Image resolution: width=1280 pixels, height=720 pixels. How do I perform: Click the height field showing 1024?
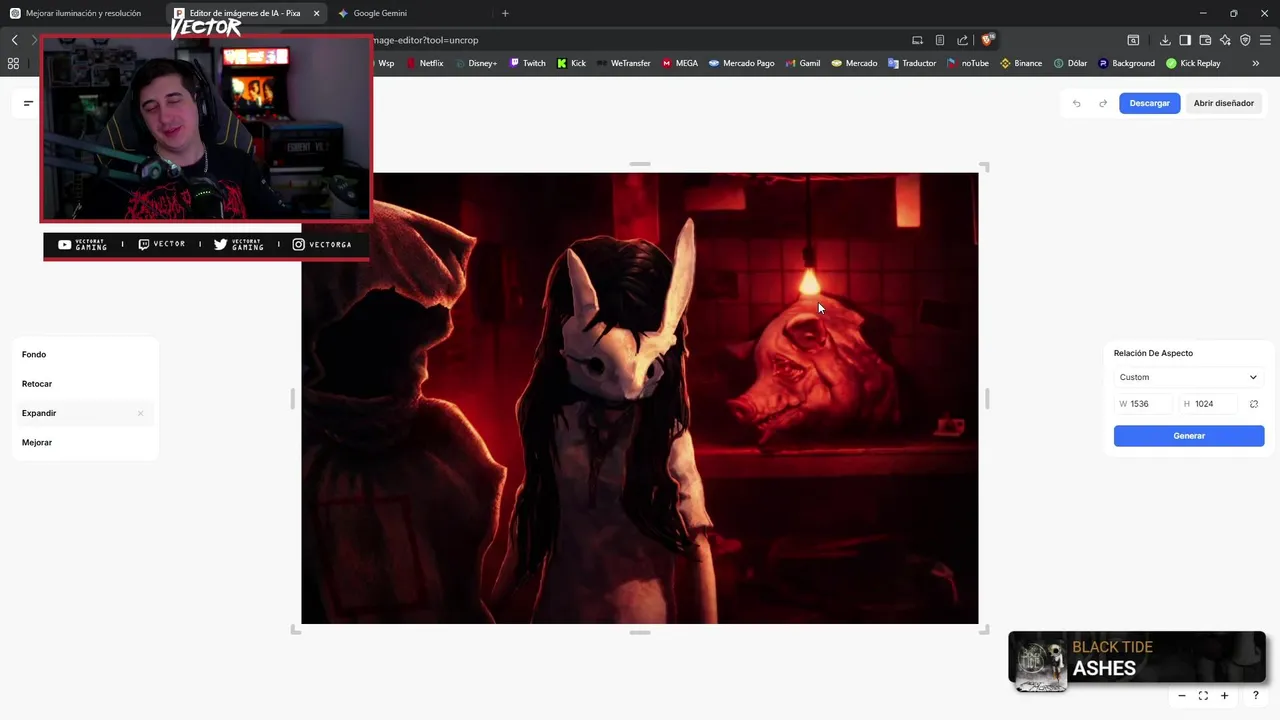point(1209,404)
